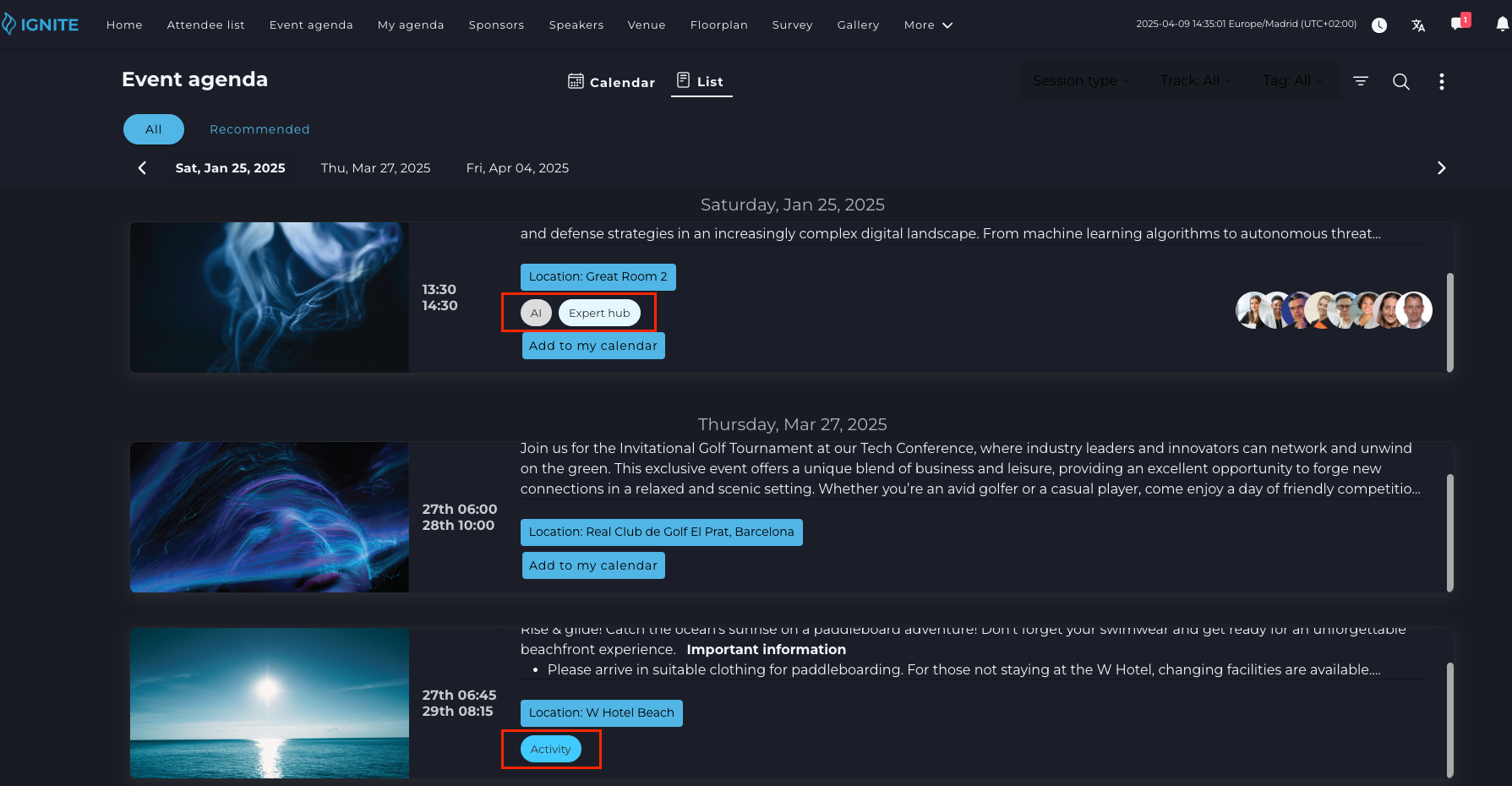Open chat messages icon with notification badge
This screenshot has height=786, width=1512.
[1458, 24]
